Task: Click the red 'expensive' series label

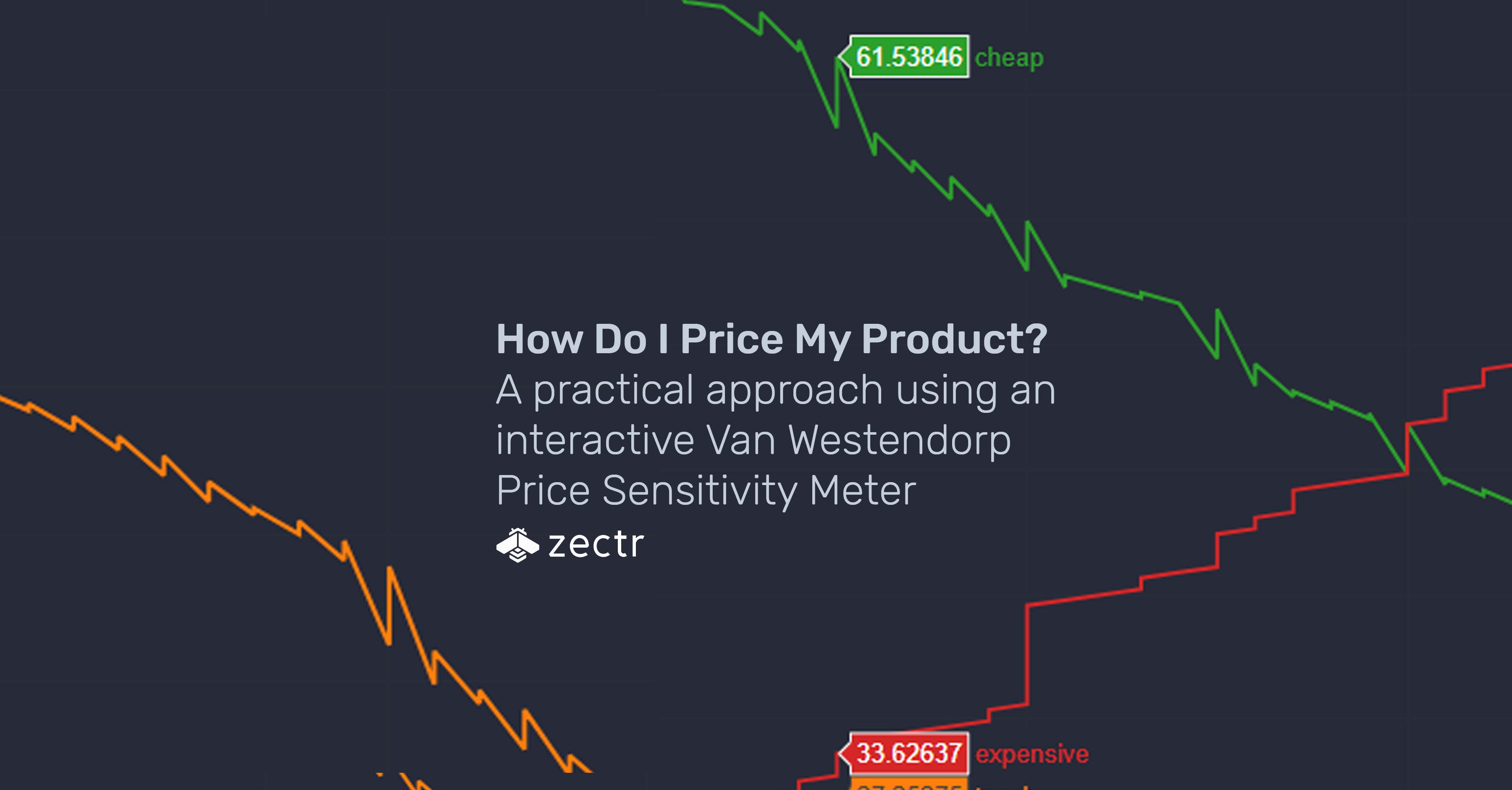Action: (x=1032, y=754)
